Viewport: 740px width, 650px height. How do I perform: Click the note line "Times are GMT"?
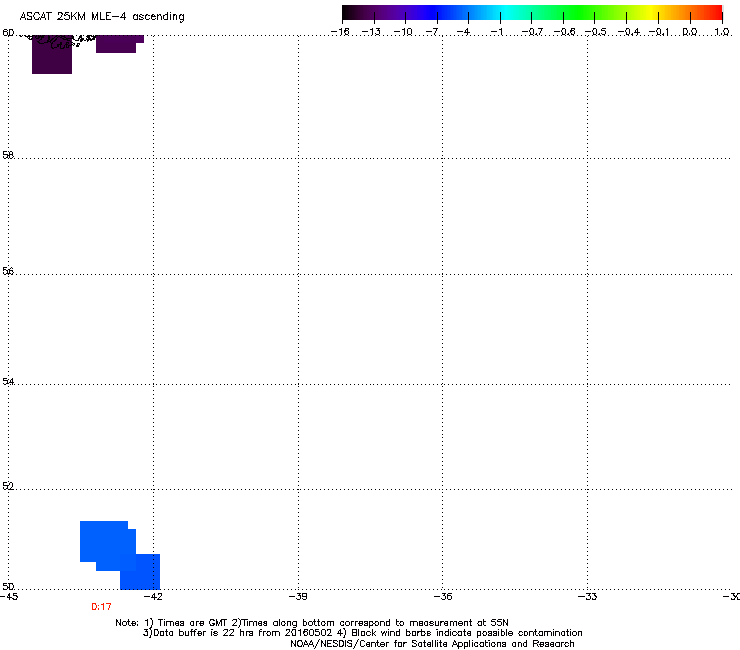[x=312, y=623]
